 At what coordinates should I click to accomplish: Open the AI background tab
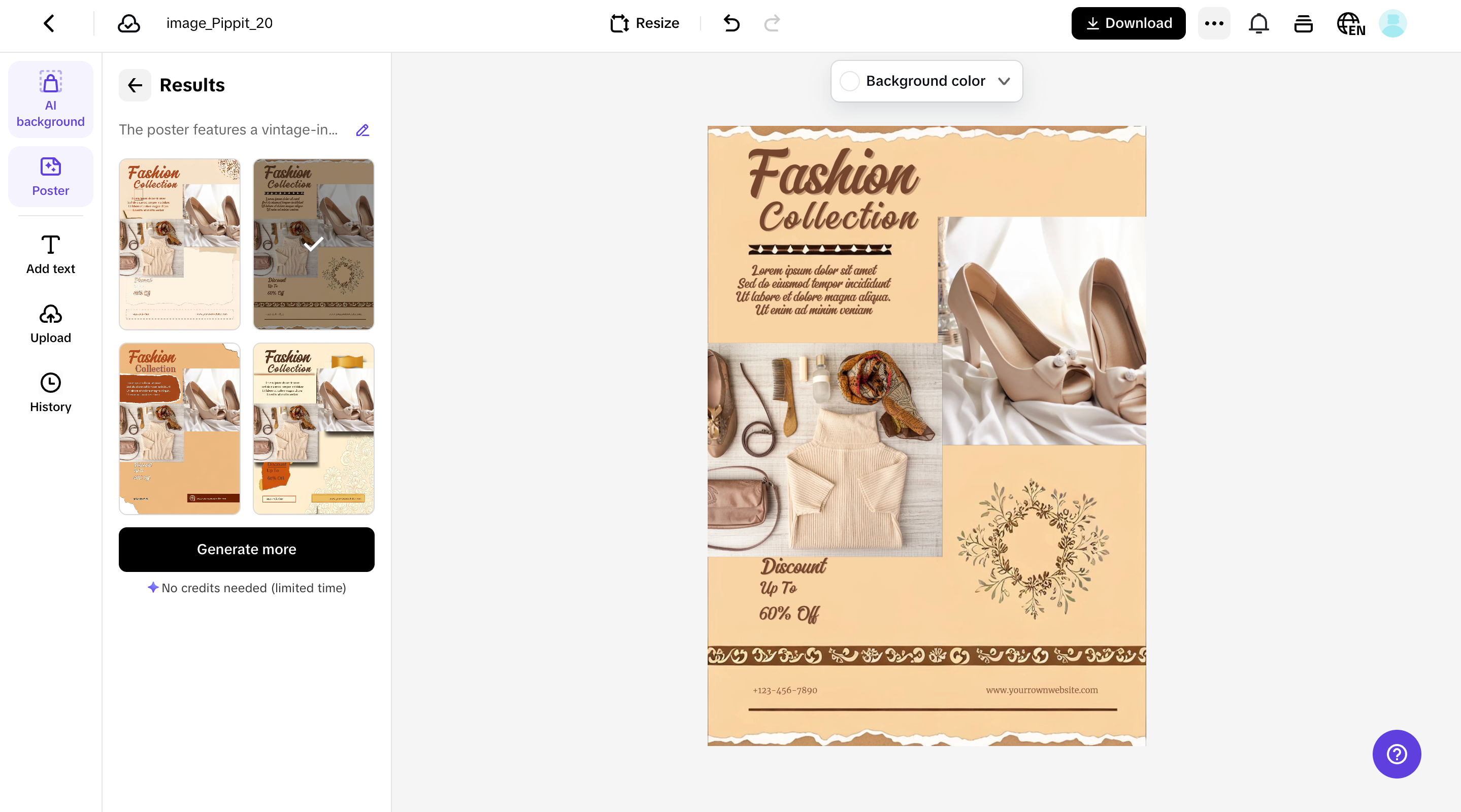click(50, 98)
